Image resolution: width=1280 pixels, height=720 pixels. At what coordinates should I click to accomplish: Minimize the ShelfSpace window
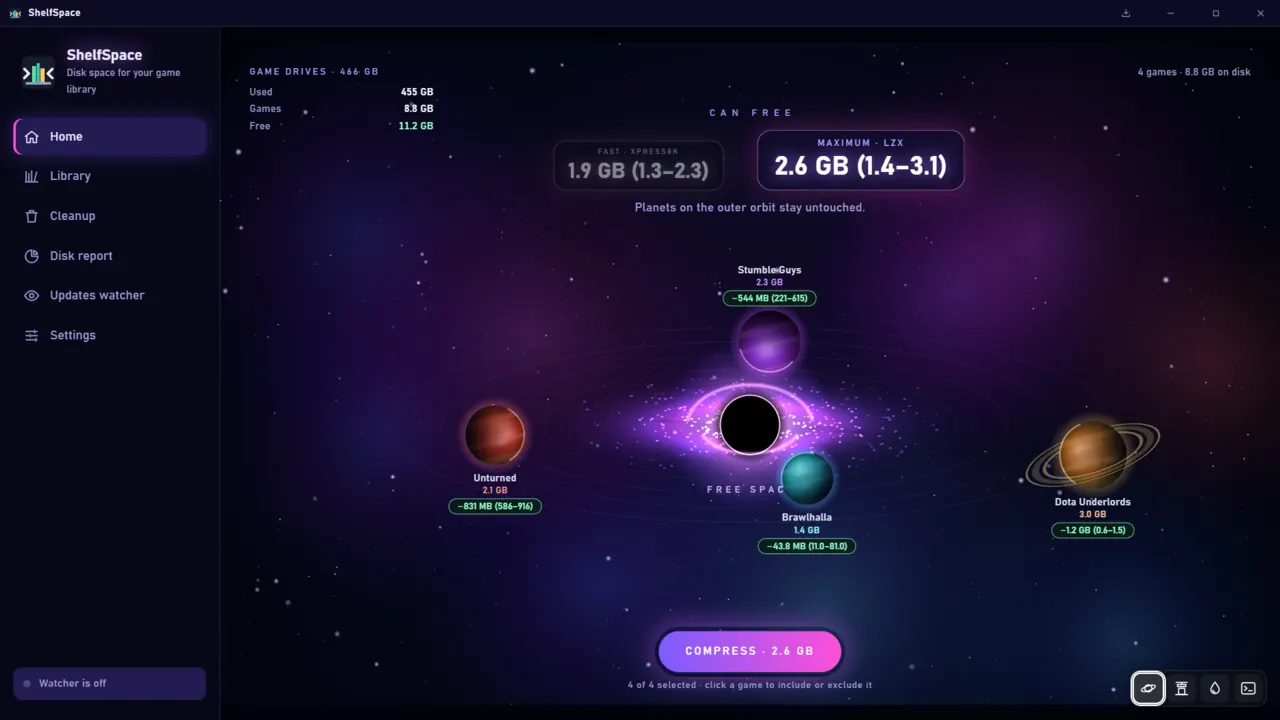(x=1170, y=13)
